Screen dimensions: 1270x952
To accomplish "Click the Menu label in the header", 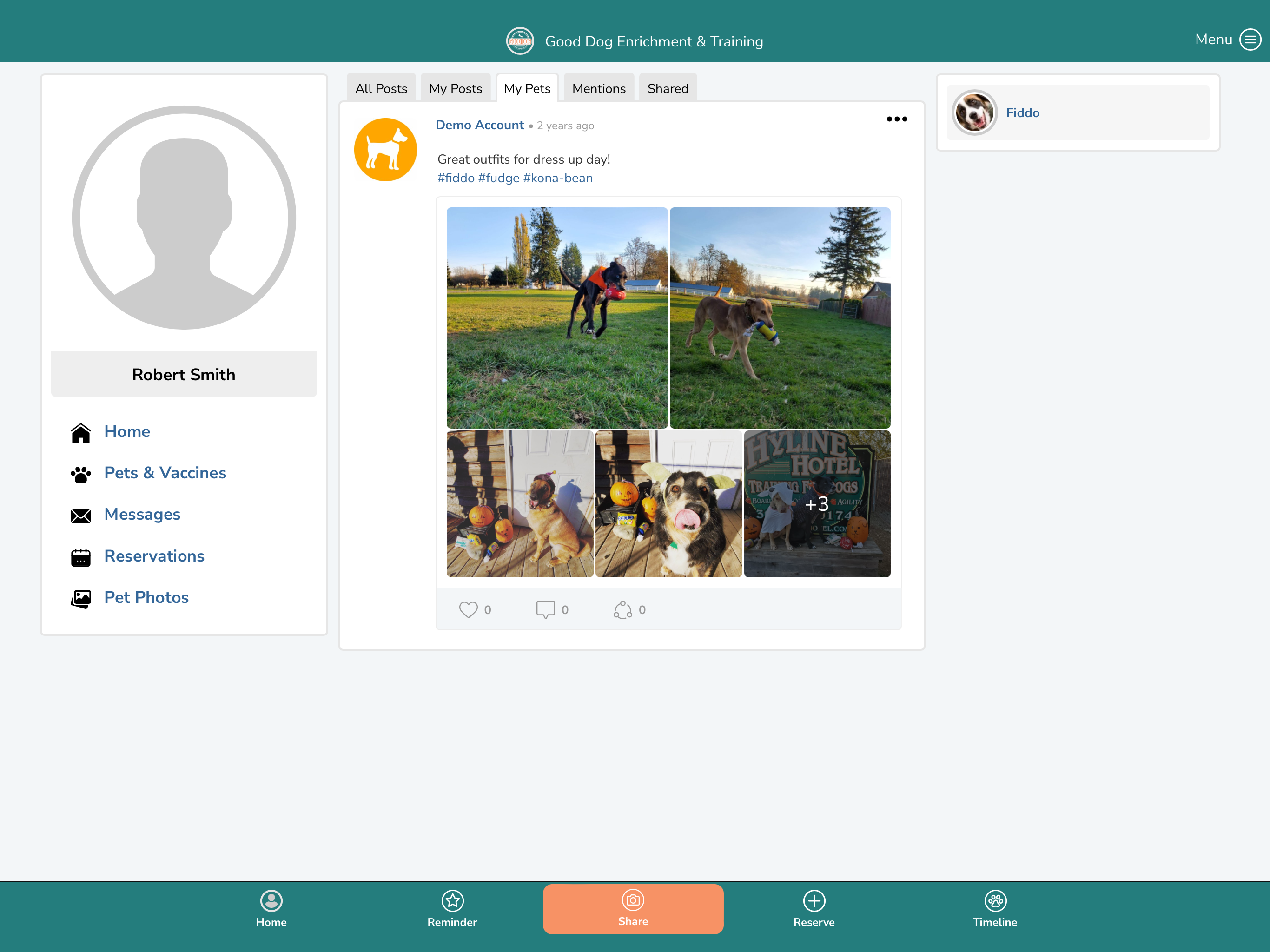I will point(1213,39).
